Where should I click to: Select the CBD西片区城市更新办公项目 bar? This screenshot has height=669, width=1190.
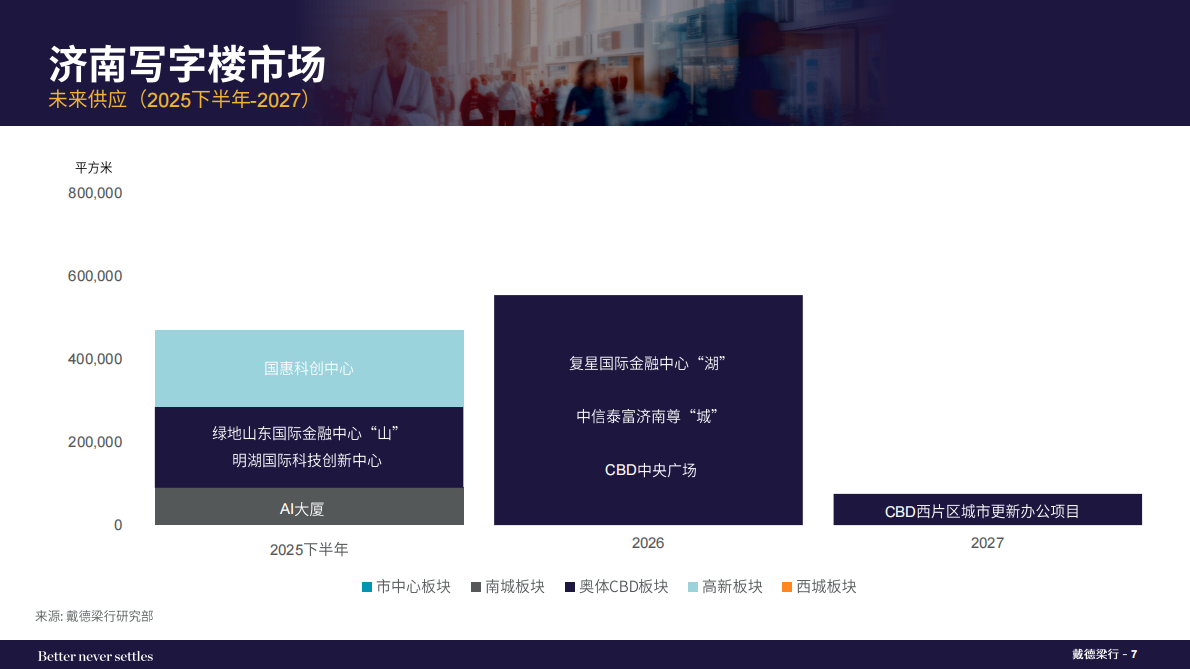987,510
